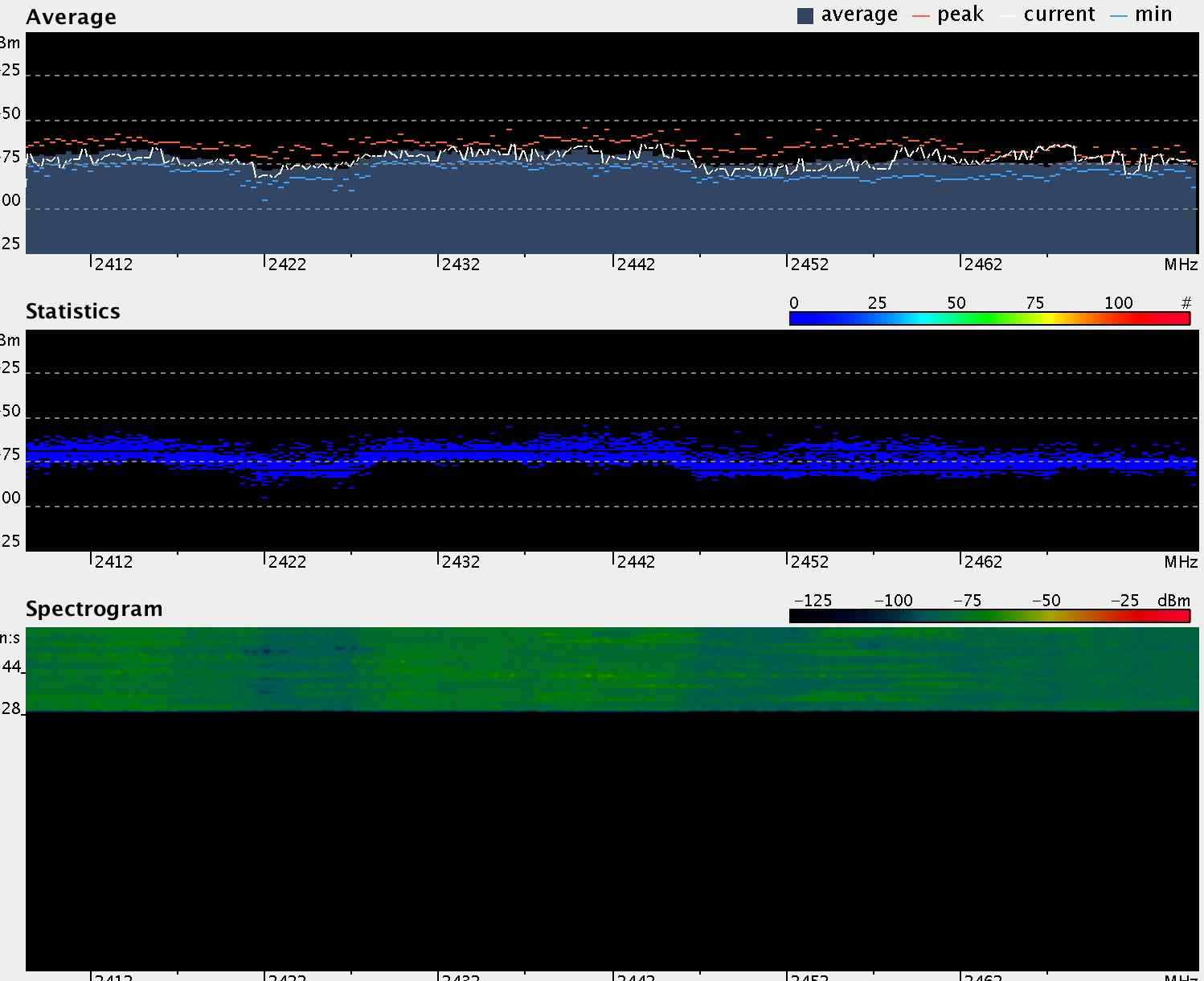The width and height of the screenshot is (1204, 981).
Task: Click the Statistics panel title
Action: pyautogui.click(x=73, y=311)
